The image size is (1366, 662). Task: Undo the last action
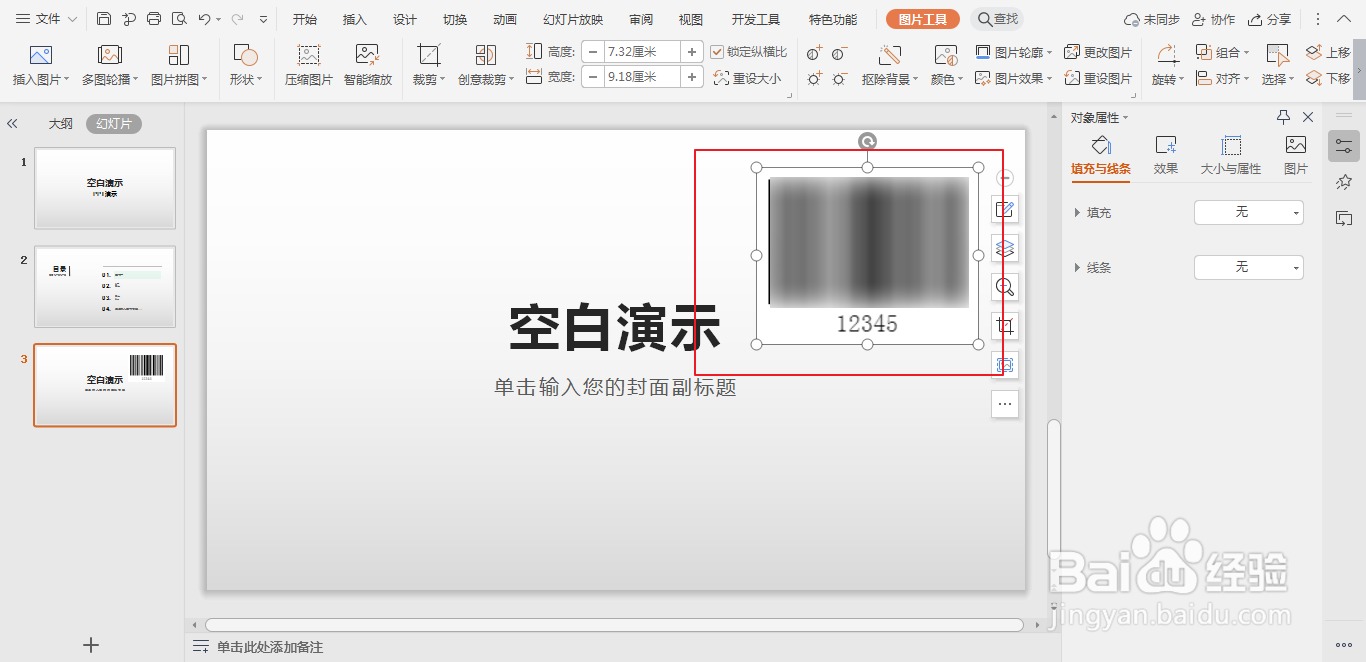(x=204, y=19)
